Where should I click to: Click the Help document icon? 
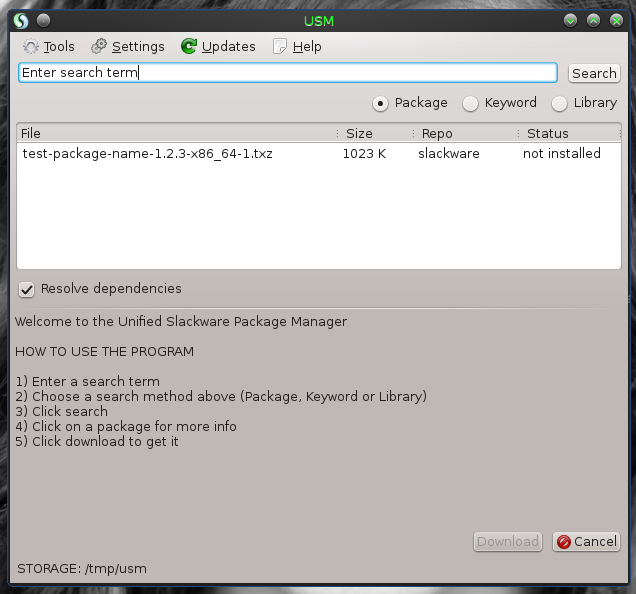point(279,46)
